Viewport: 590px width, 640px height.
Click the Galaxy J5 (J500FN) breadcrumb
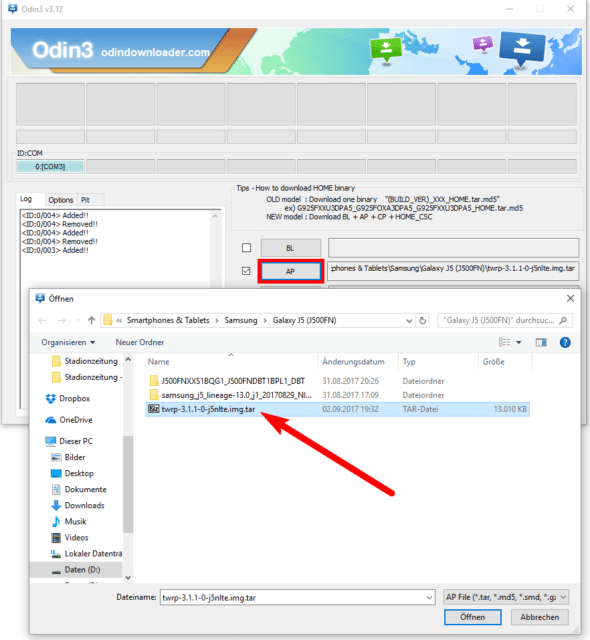304,320
